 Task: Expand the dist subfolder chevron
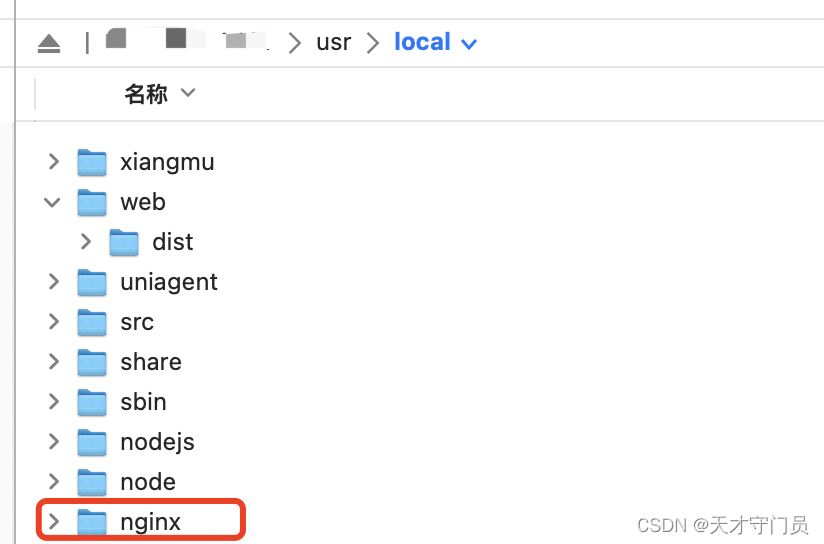tap(86, 242)
